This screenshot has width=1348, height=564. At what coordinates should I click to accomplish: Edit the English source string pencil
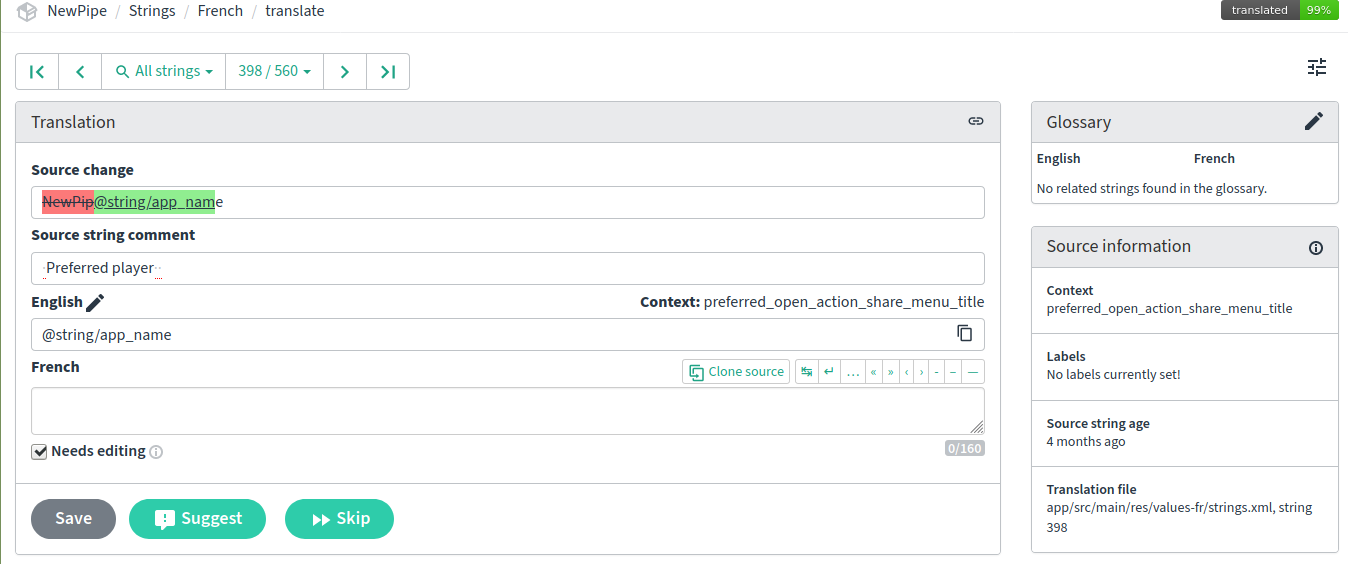pyautogui.click(x=95, y=302)
